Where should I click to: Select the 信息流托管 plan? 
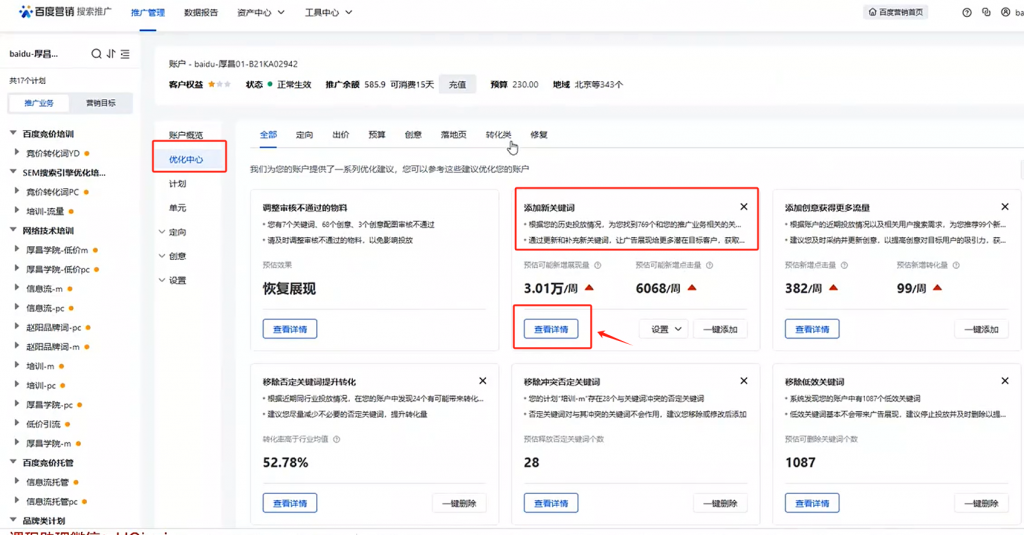click(x=47, y=482)
